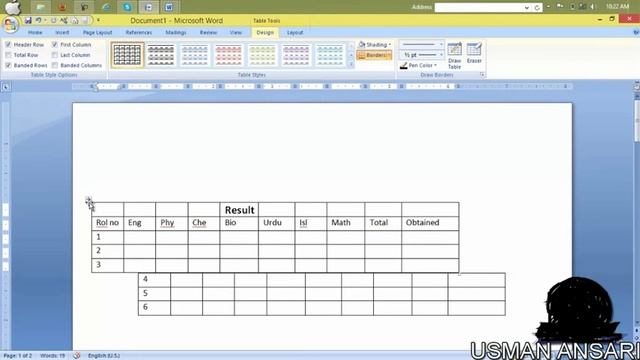This screenshot has width=640, height=360.
Task: Click the proofing errors status icon
Action: [x=76, y=356]
